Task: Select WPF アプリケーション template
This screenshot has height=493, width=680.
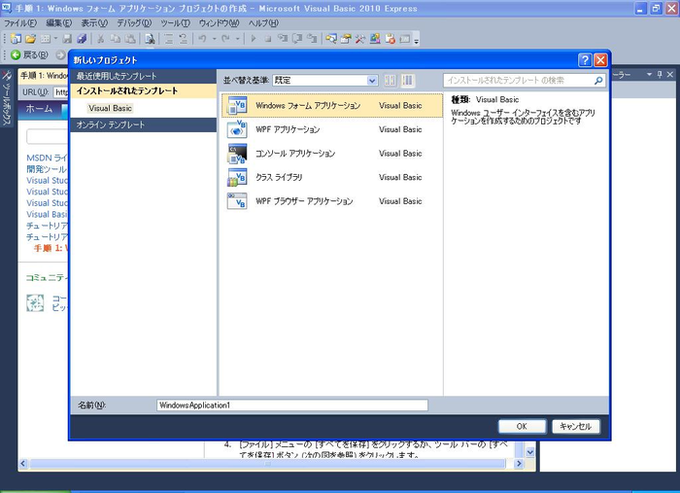Action: [332, 129]
